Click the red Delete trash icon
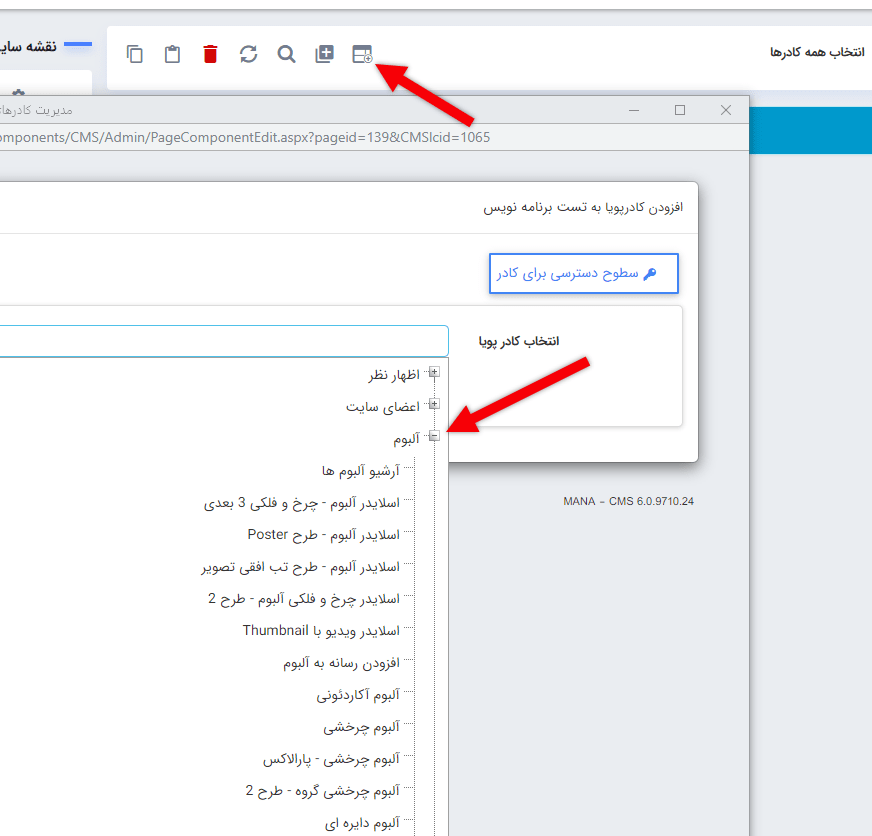The image size is (872, 836). [210, 54]
